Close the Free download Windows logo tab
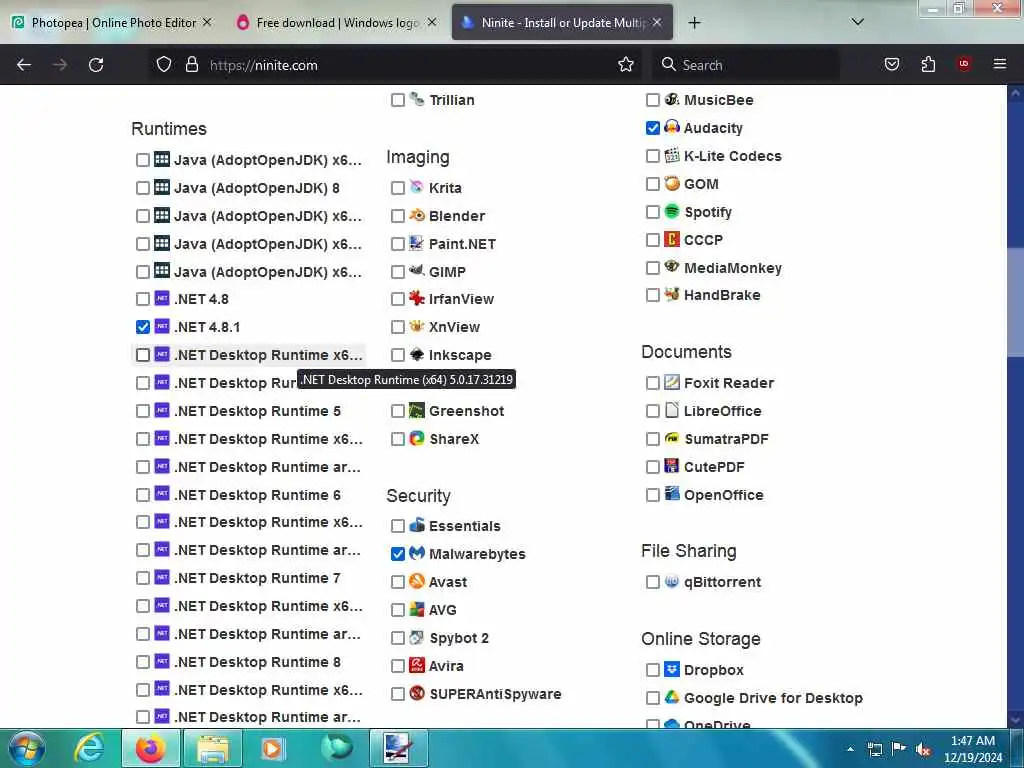1024x768 pixels. pyautogui.click(x=432, y=22)
